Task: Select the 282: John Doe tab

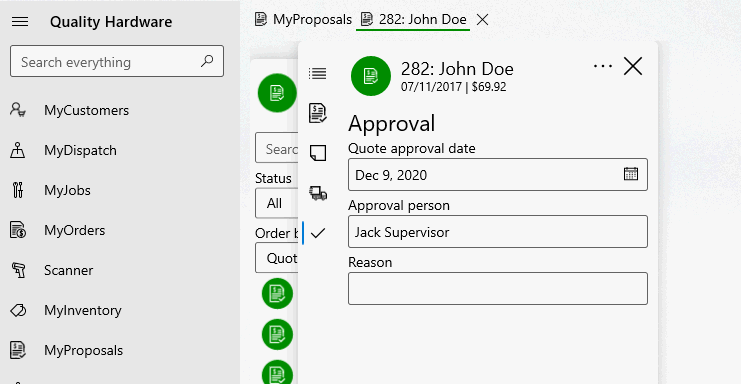Action: pos(414,19)
